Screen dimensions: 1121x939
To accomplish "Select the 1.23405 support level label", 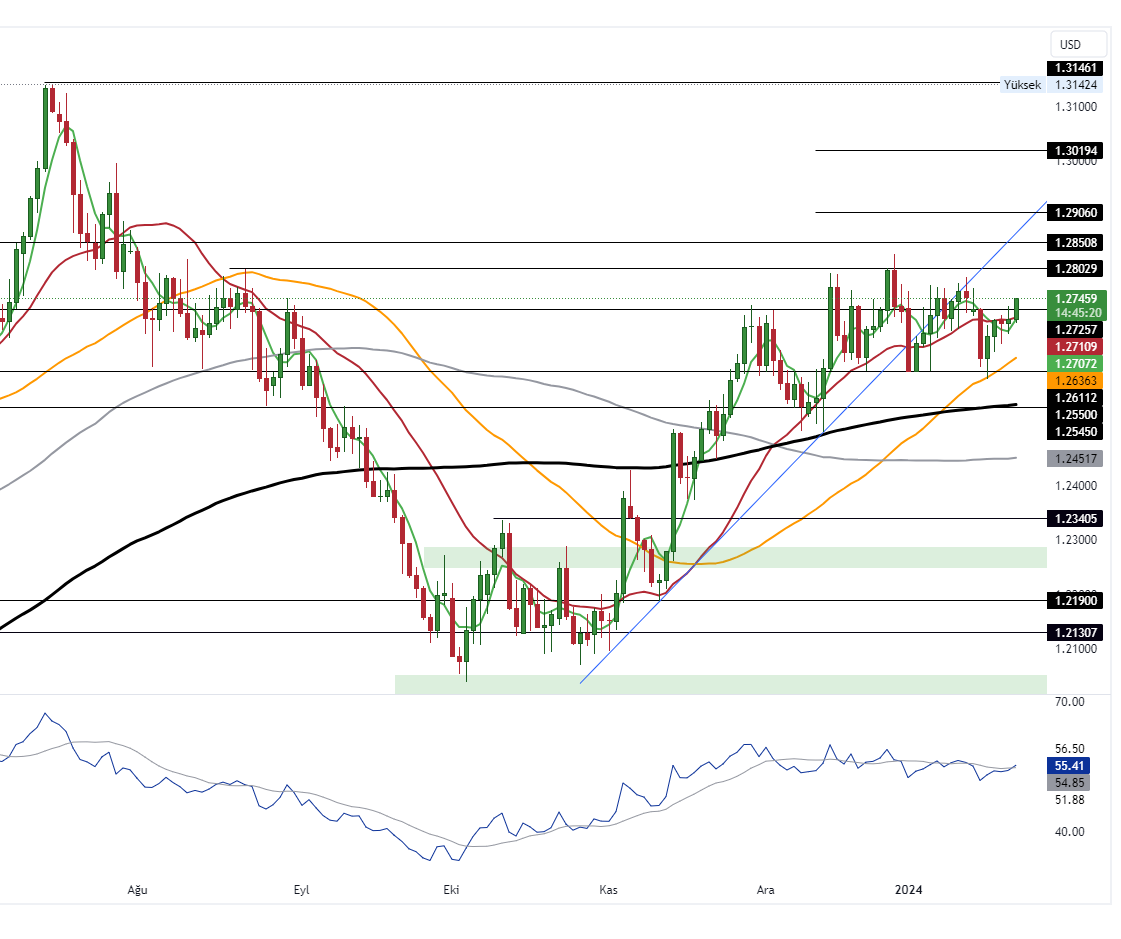I will click(1075, 519).
